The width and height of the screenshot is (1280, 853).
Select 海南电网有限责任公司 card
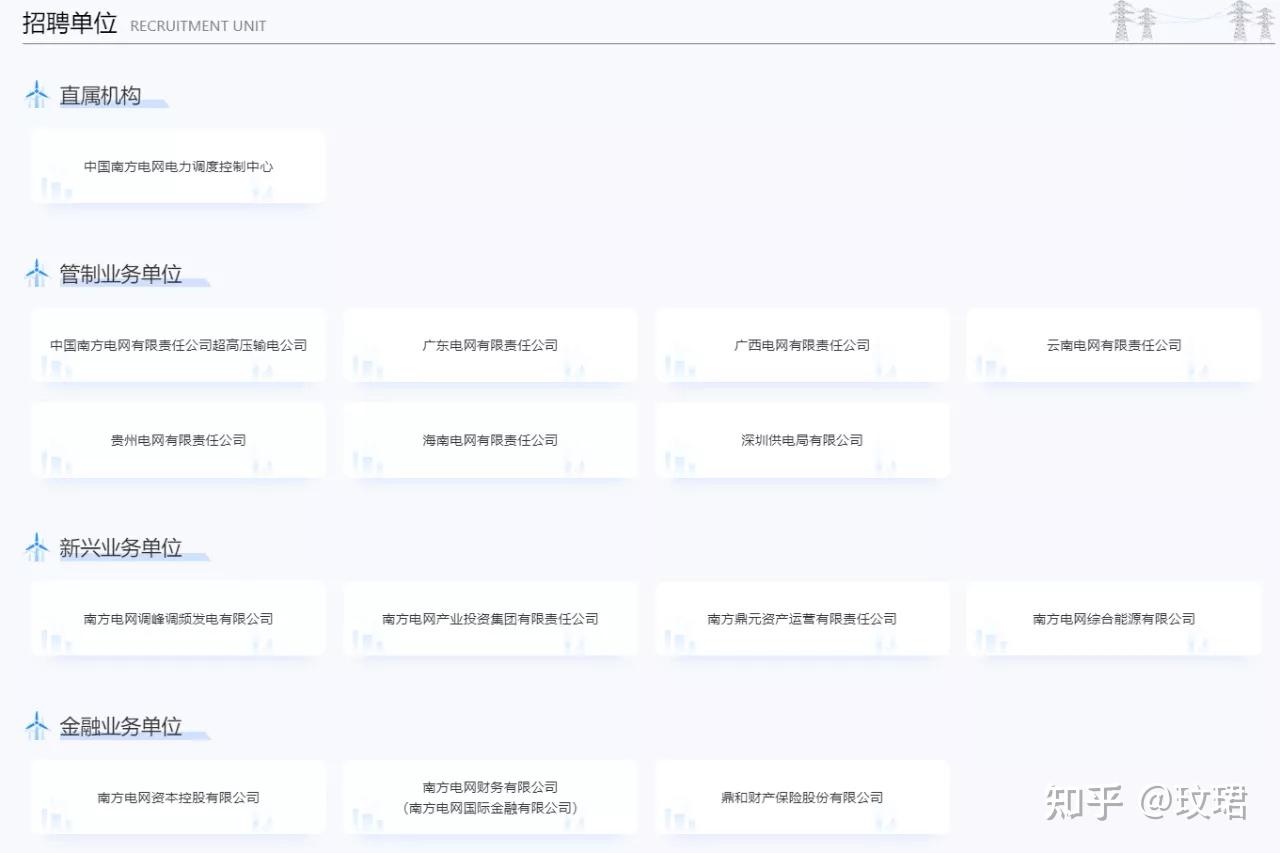coord(490,440)
